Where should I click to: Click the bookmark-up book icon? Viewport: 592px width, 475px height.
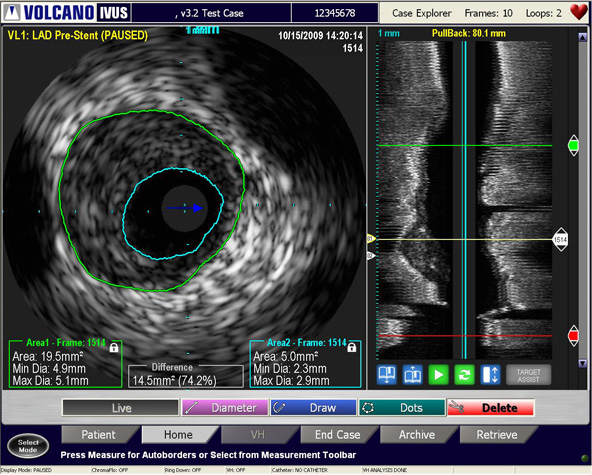pos(413,375)
